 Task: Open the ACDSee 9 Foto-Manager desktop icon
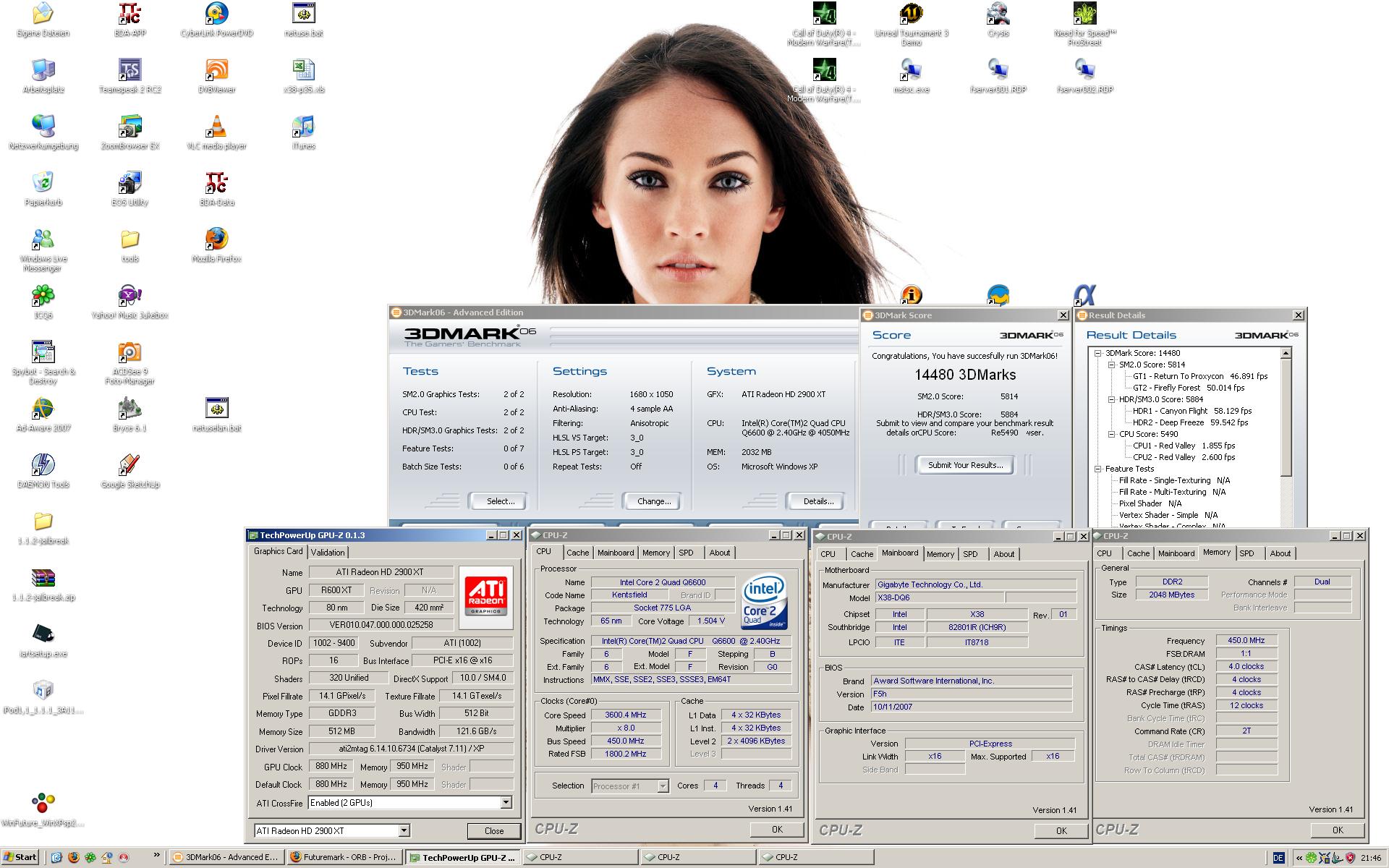(130, 362)
